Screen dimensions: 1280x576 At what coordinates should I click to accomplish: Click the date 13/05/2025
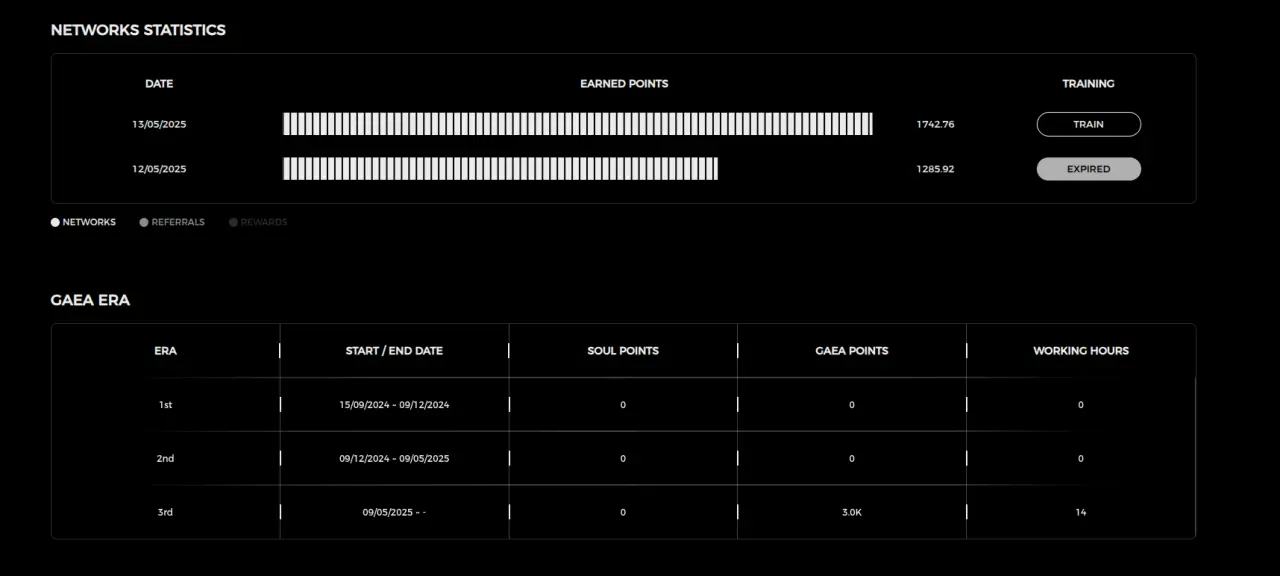coord(159,124)
